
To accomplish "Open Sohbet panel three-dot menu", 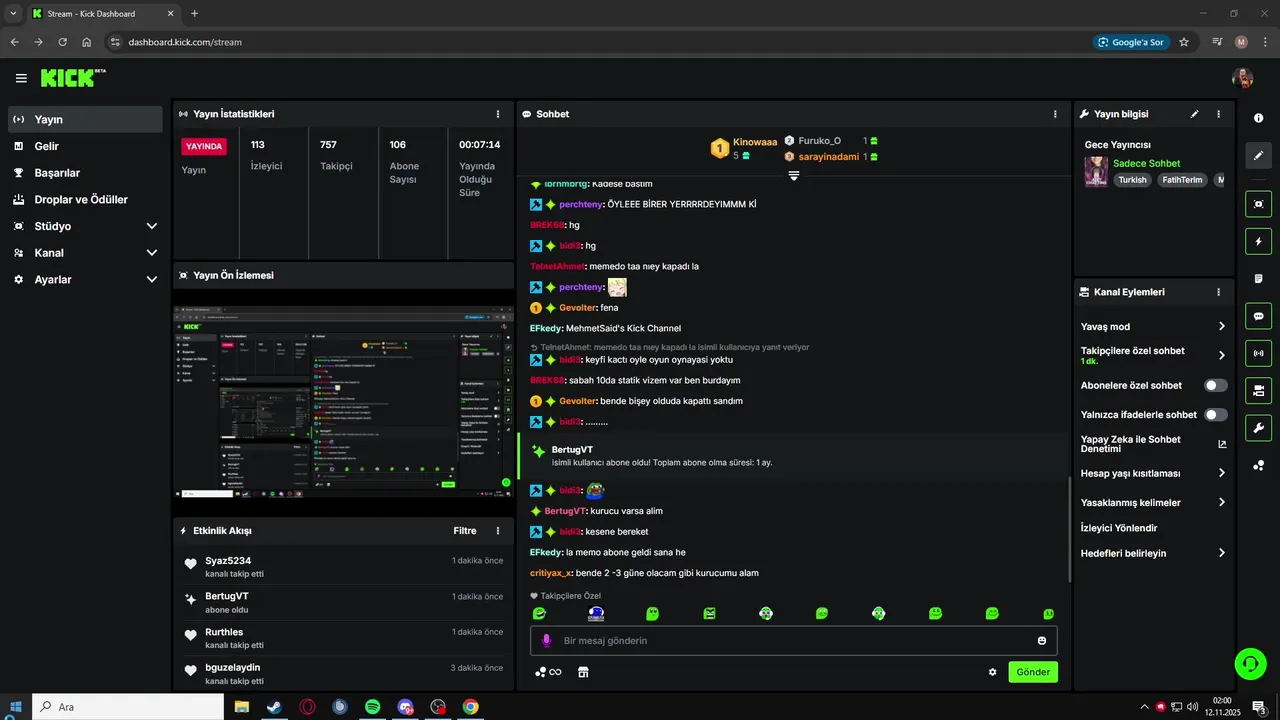I will (1055, 114).
